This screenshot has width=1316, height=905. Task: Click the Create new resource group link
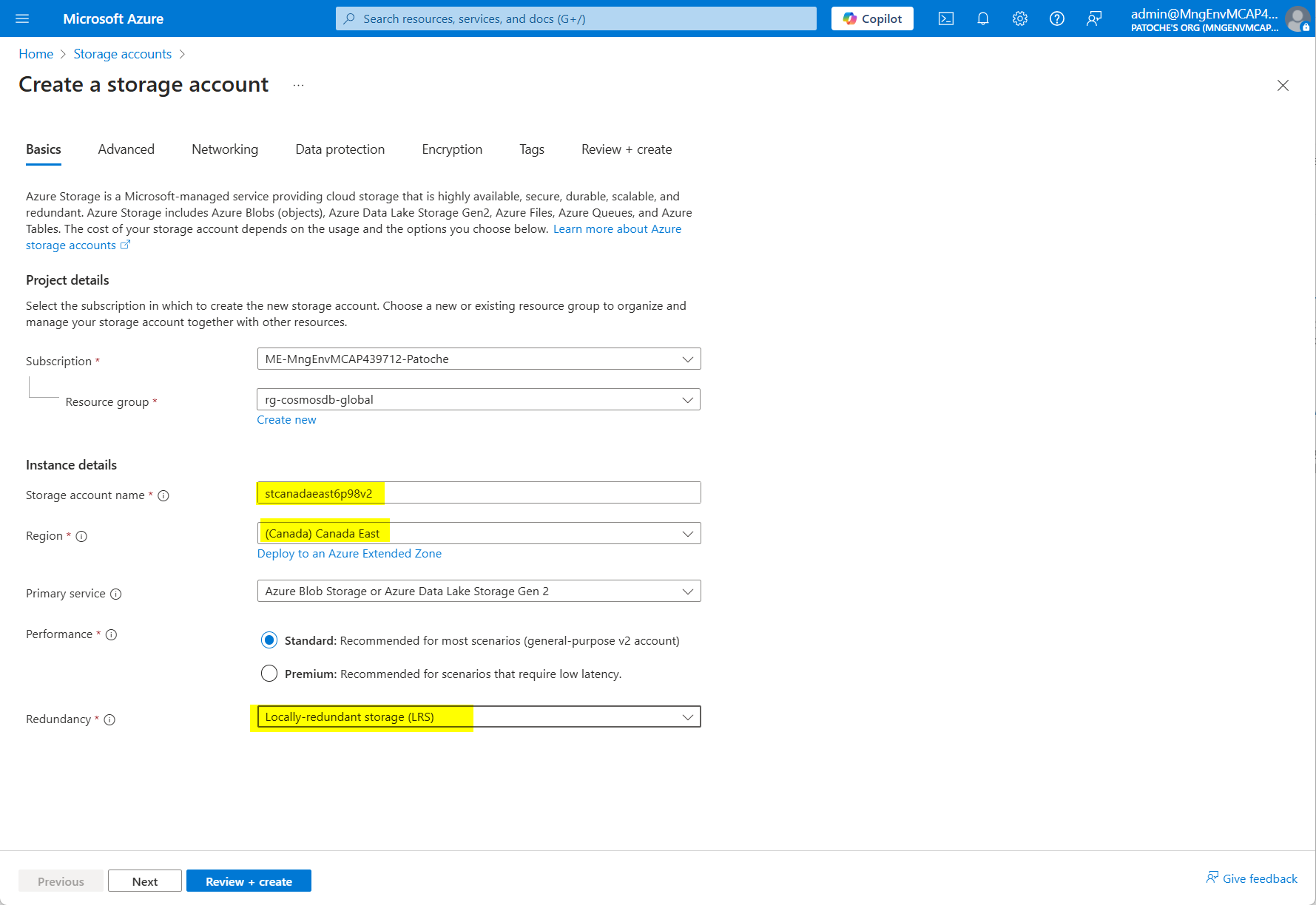pos(286,420)
